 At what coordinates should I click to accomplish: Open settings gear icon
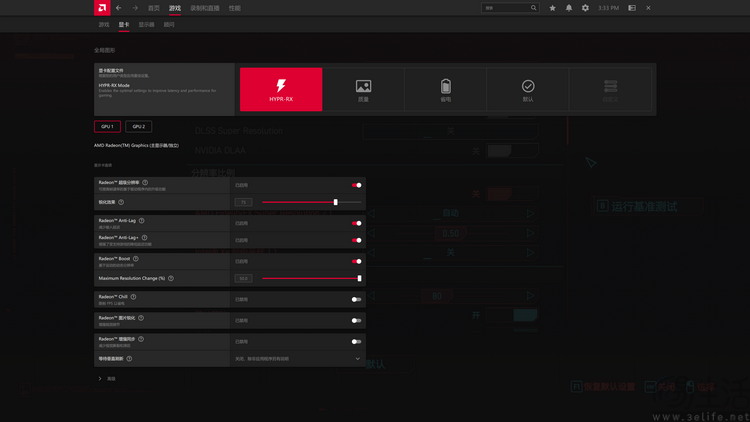click(x=585, y=8)
